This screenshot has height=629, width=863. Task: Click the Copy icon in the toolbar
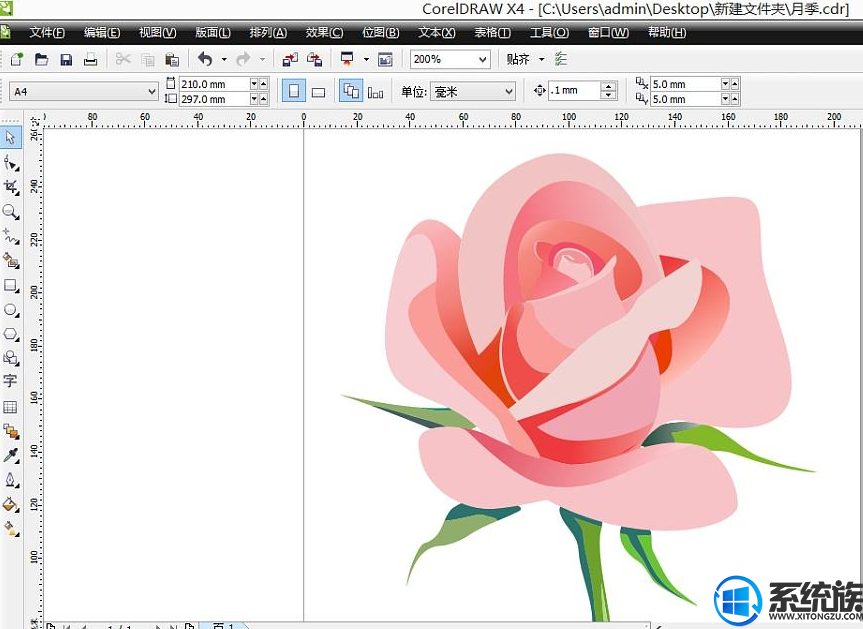148,59
